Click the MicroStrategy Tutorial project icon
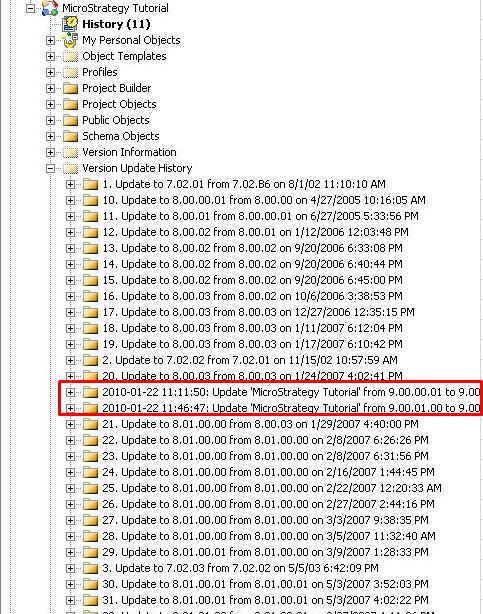The width and height of the screenshot is (483, 614). (50, 8)
